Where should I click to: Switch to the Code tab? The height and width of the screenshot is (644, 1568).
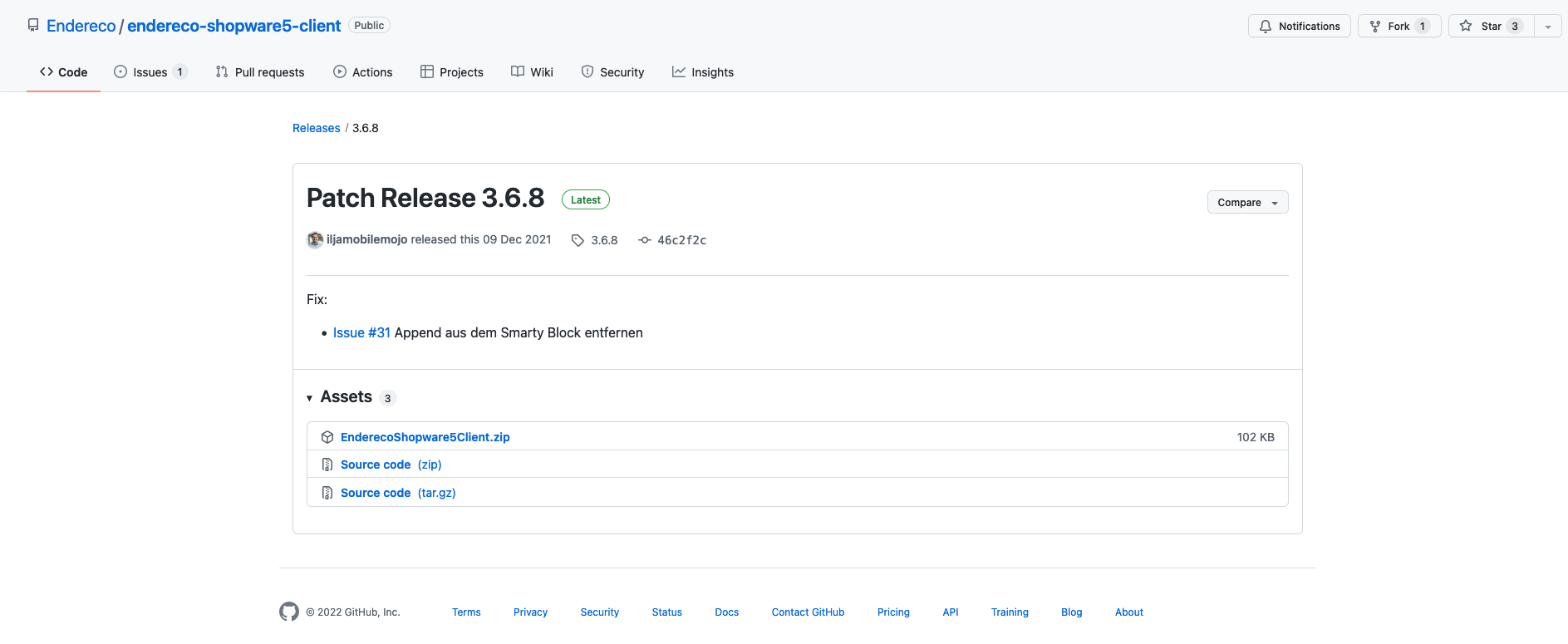pos(64,72)
